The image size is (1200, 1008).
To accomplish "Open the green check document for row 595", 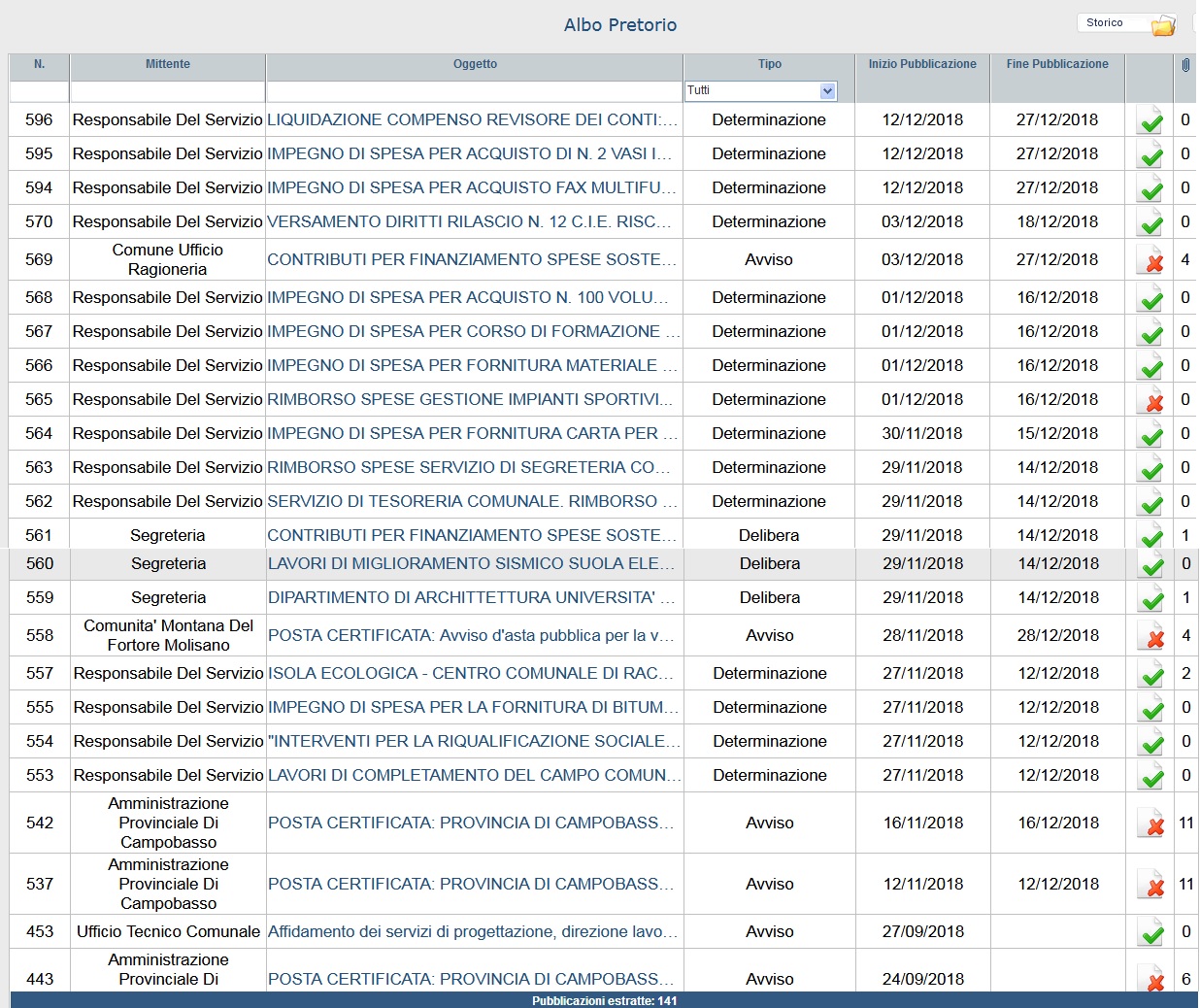I will 1150,153.
